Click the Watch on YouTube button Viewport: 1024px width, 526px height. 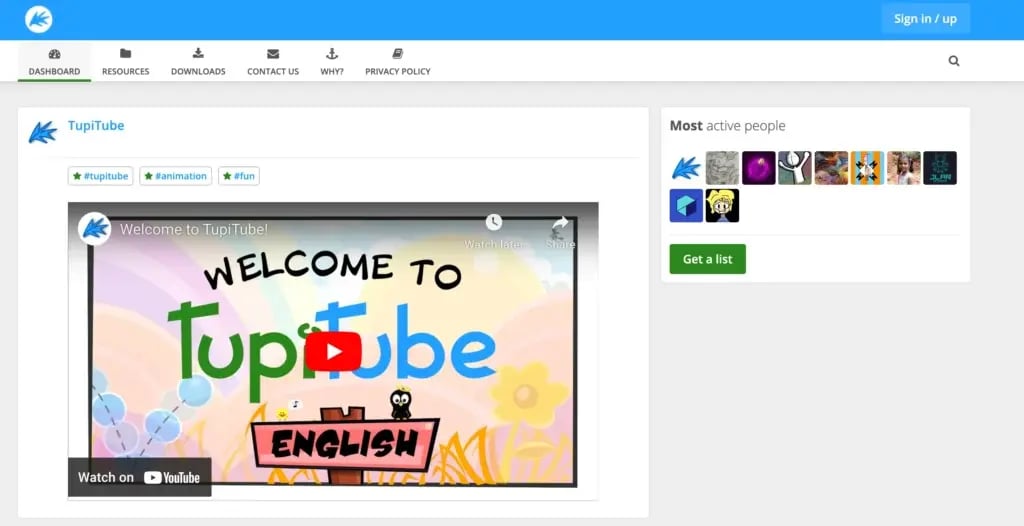139,477
